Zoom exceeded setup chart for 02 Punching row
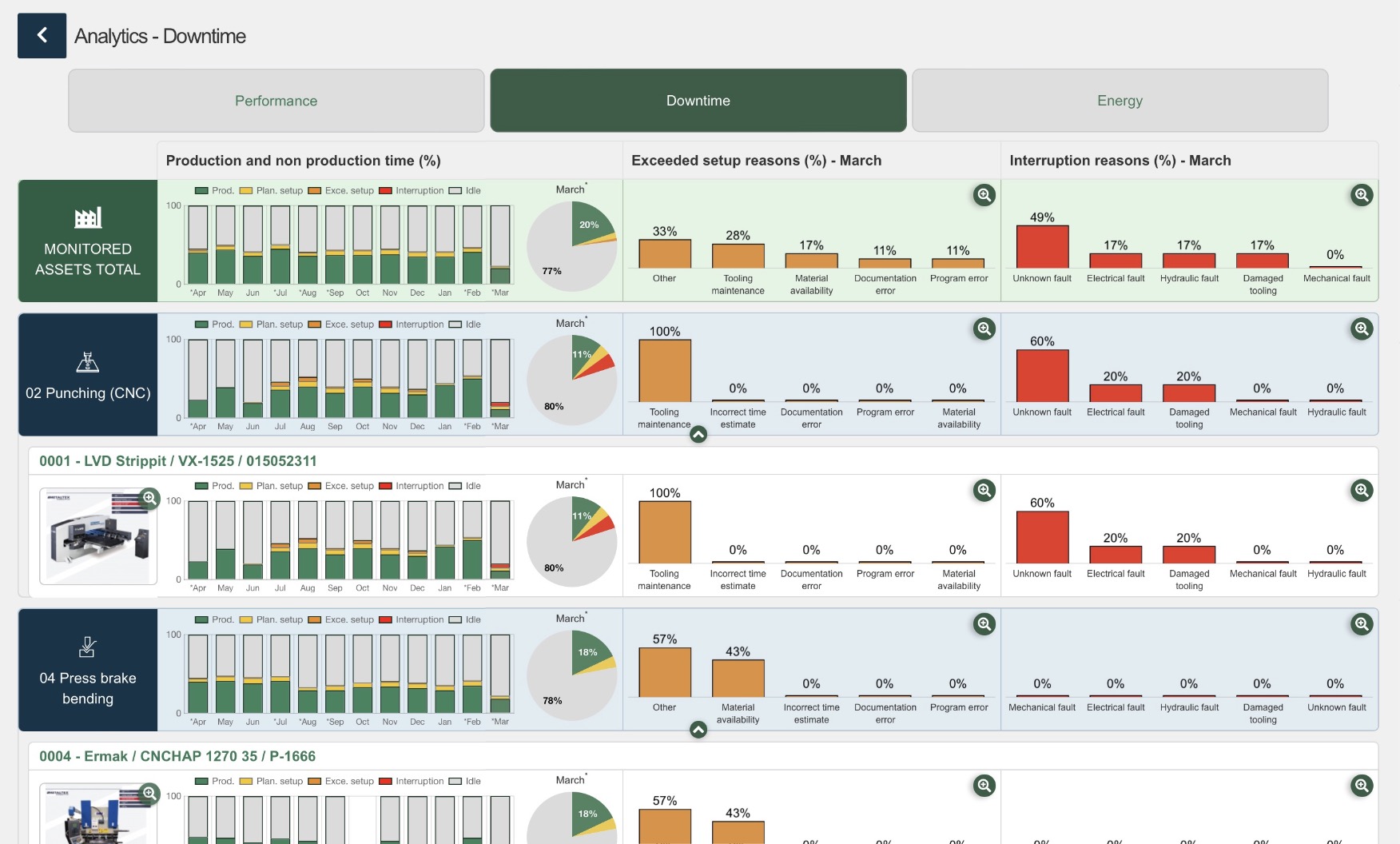This screenshot has height=844, width=1400. pos(984,328)
